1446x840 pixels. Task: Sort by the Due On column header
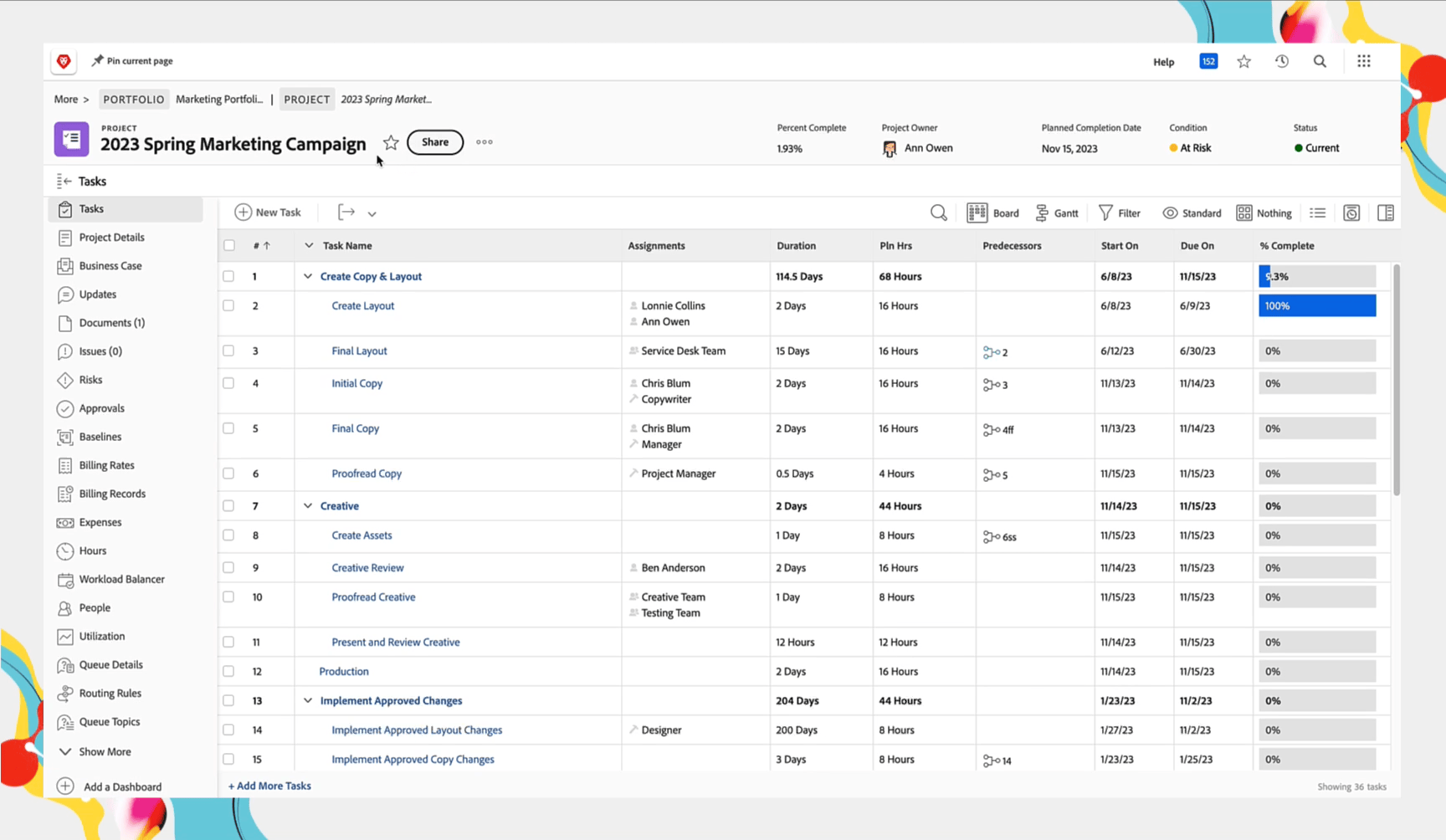pos(1197,246)
